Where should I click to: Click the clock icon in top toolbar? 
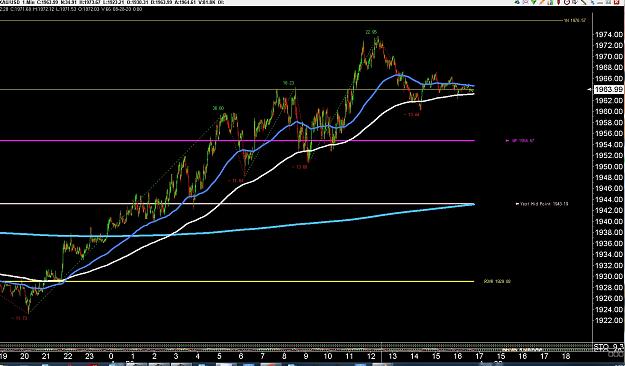pyautogui.click(x=566, y=2)
